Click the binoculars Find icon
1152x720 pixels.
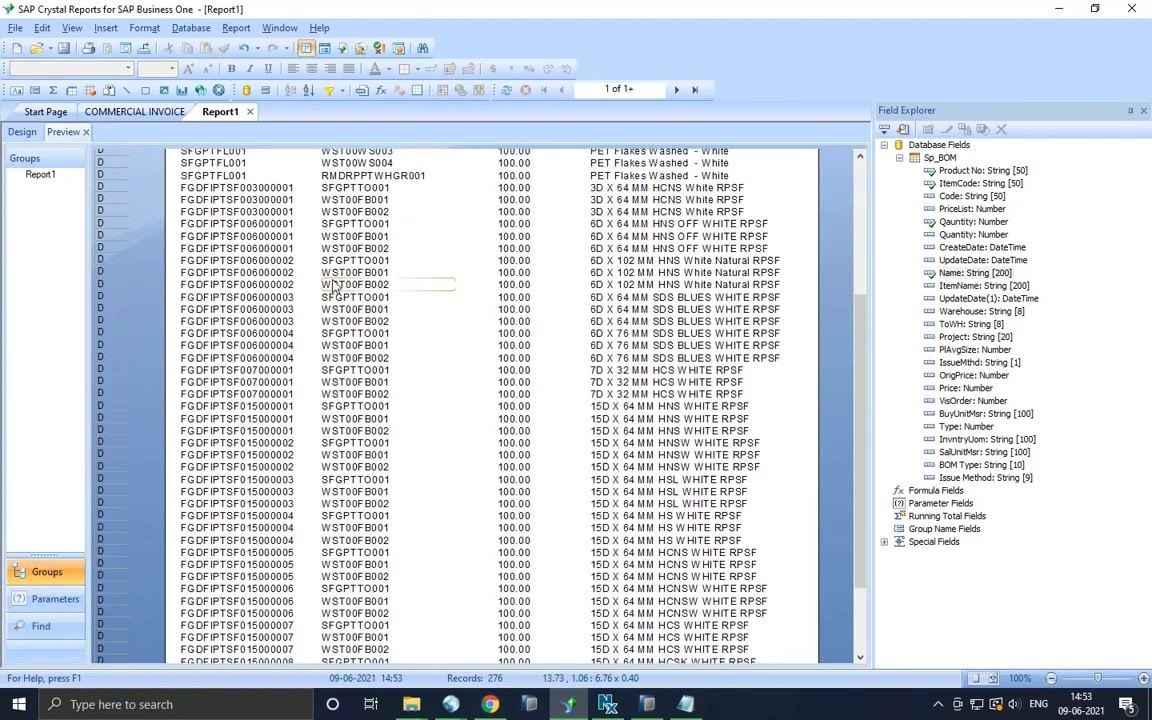422,48
